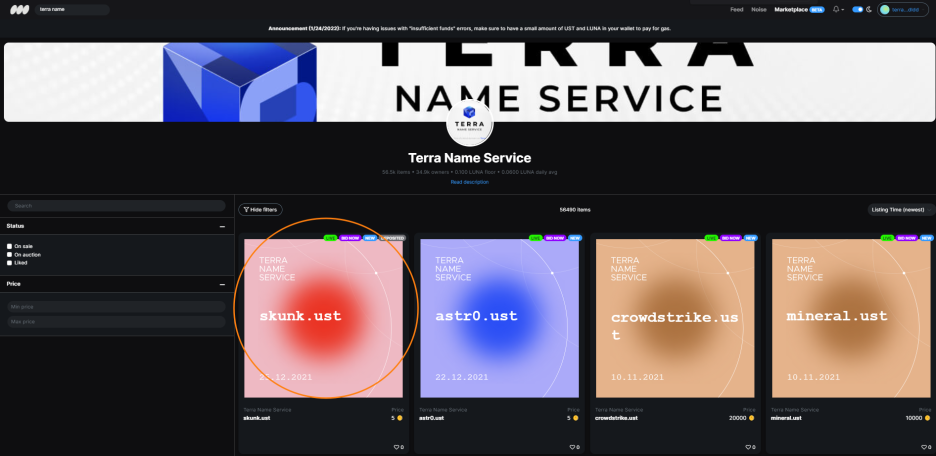Click the coin icon beside price 10000
This screenshot has width=936, height=456.
click(x=928, y=418)
